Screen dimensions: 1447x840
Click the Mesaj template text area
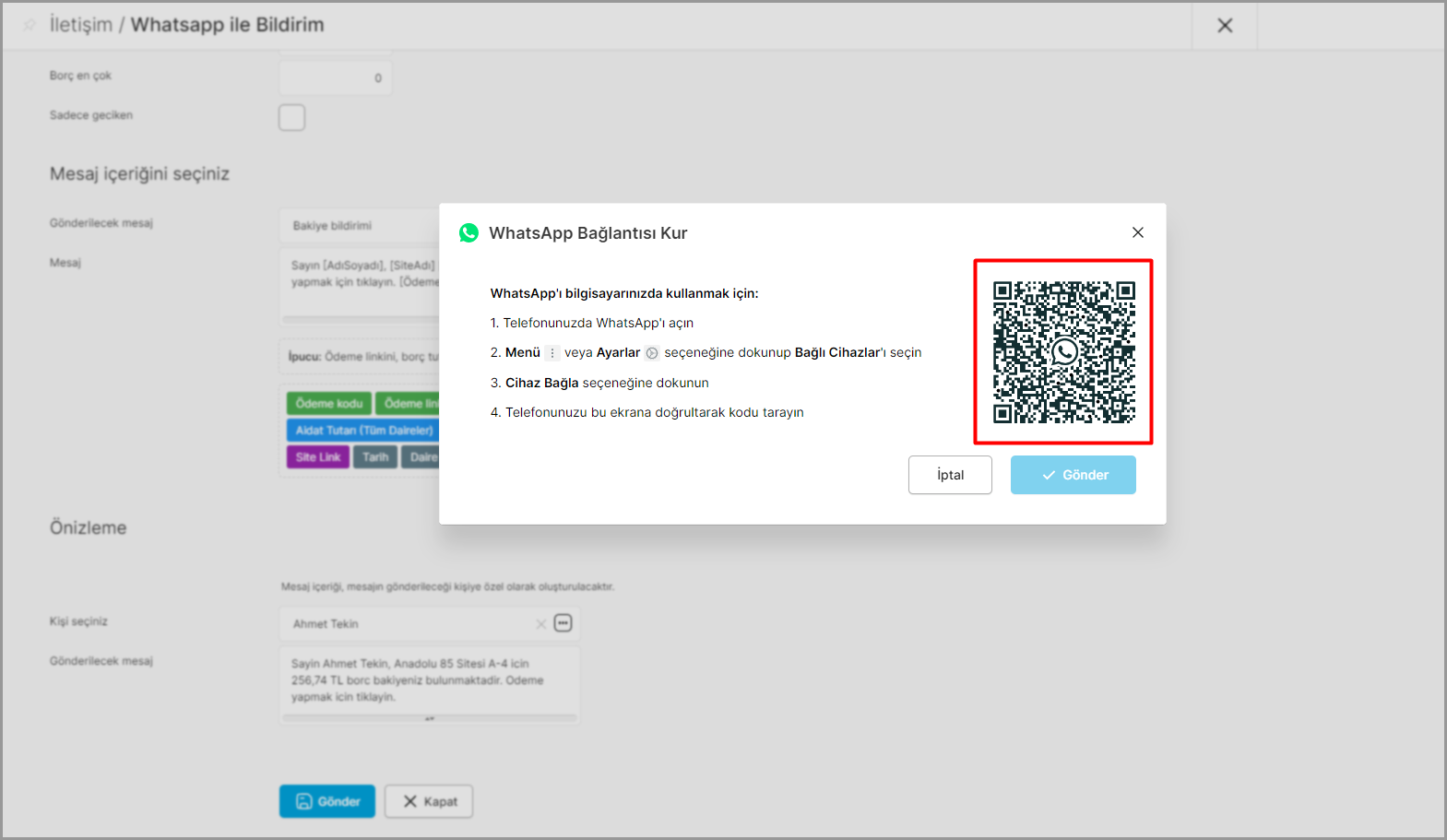pyautogui.click(x=360, y=286)
